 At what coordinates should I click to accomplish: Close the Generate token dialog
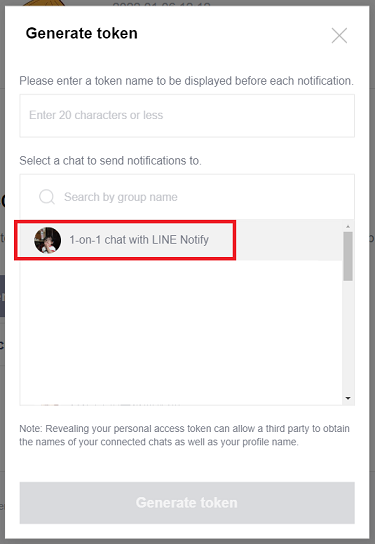point(339,35)
